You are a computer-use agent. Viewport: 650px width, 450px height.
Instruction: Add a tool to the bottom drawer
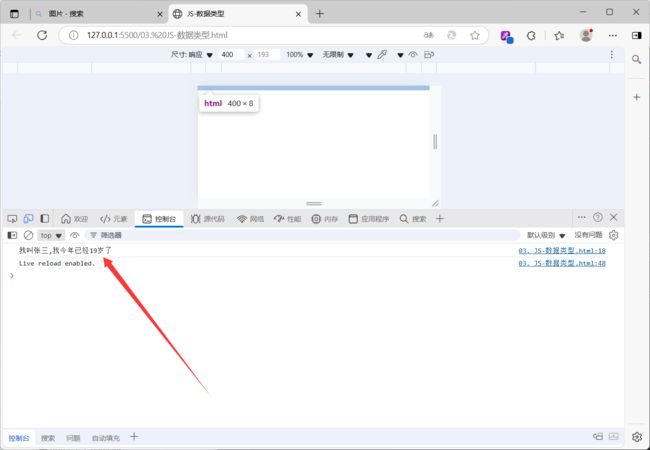134,436
